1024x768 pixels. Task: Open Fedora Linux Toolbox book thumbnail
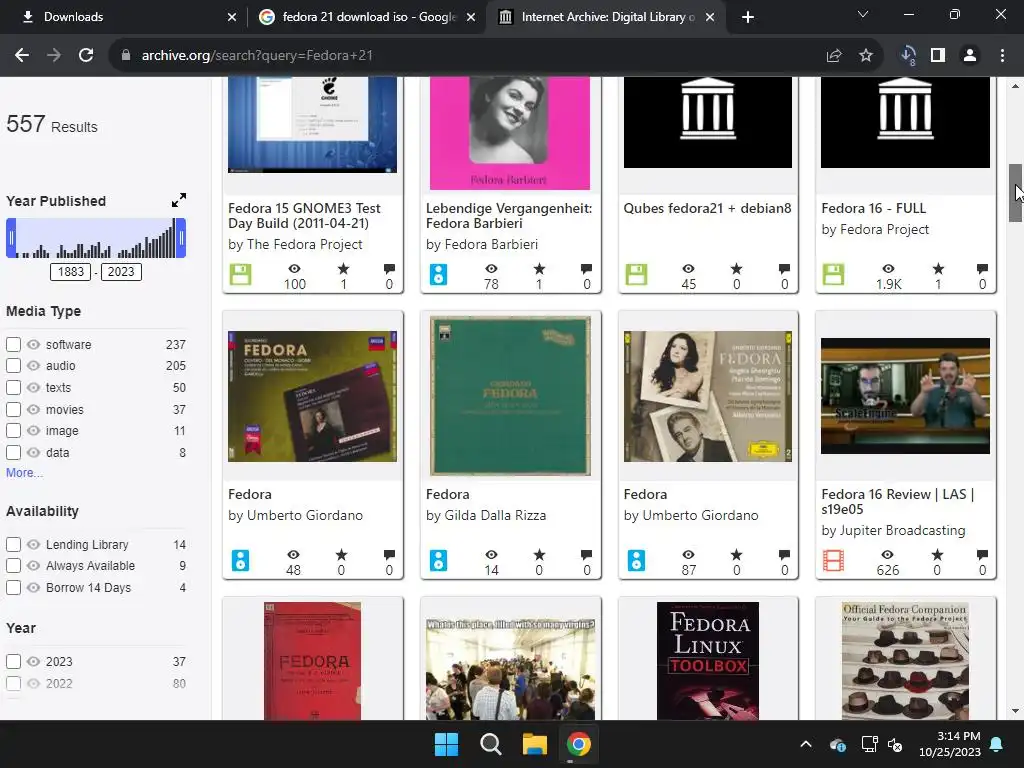[708, 660]
